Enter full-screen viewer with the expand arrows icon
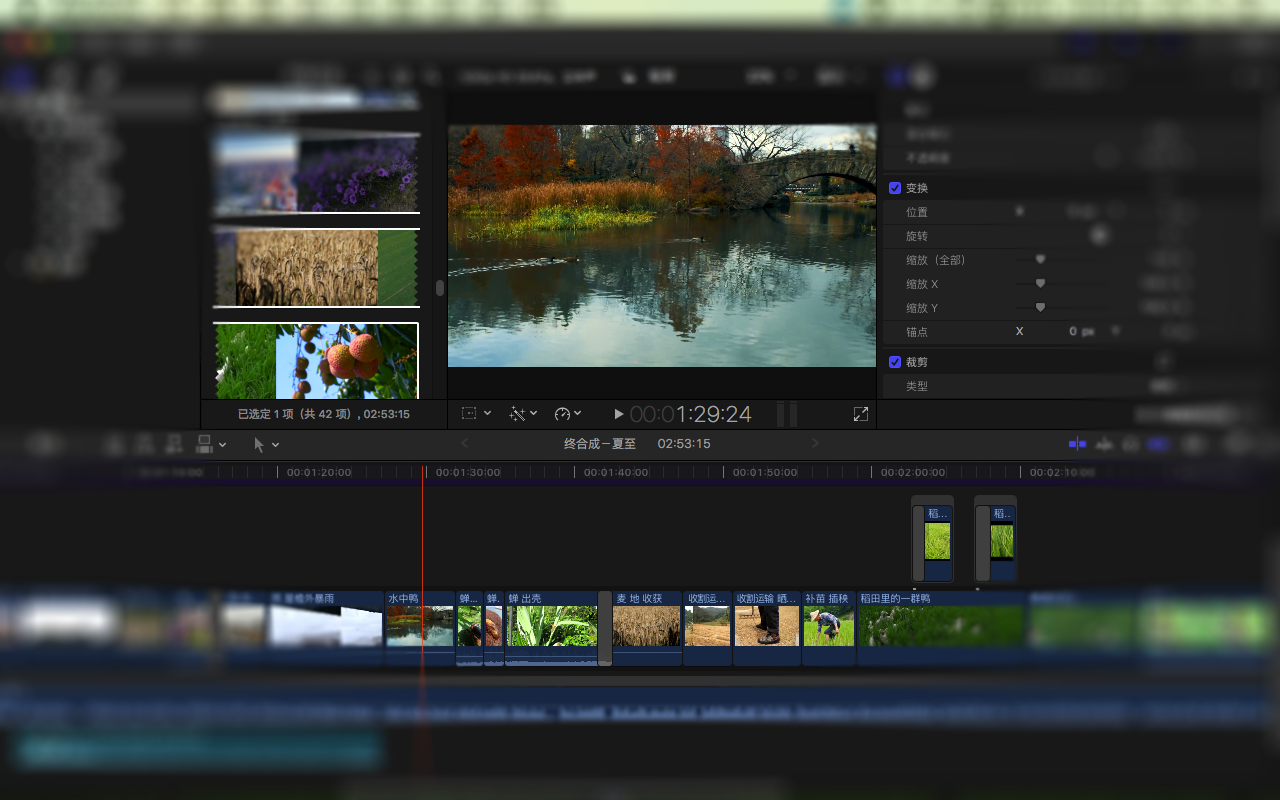 (x=860, y=414)
